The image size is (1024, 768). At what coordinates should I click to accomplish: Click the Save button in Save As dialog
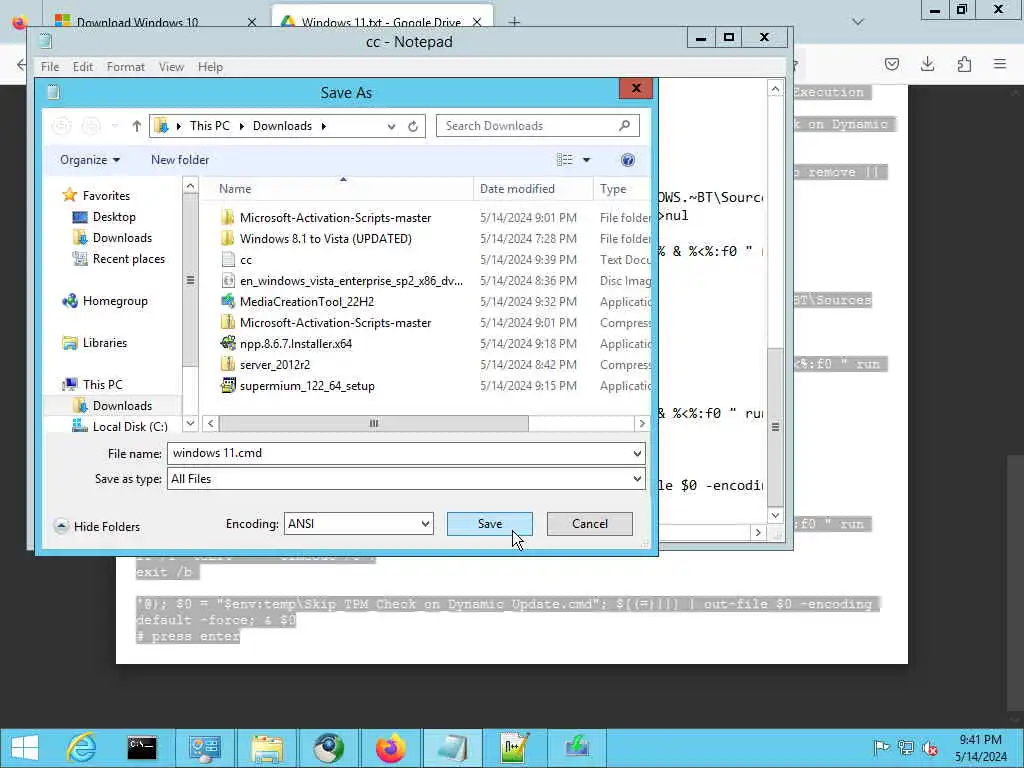489,524
